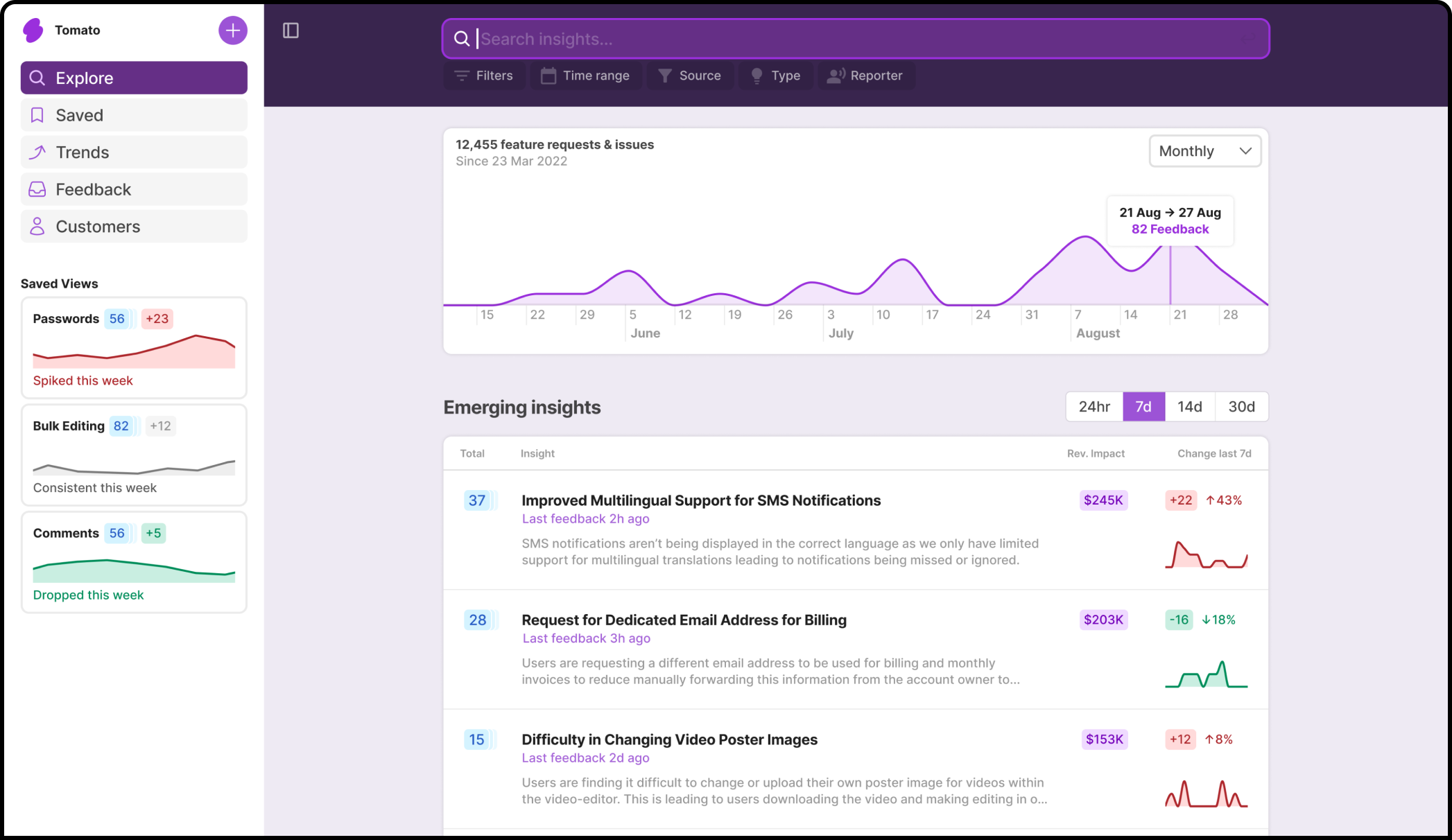Viewport: 1452px width, 840px height.
Task: Click 'Last feedback 2h ago' link
Action: (x=585, y=518)
